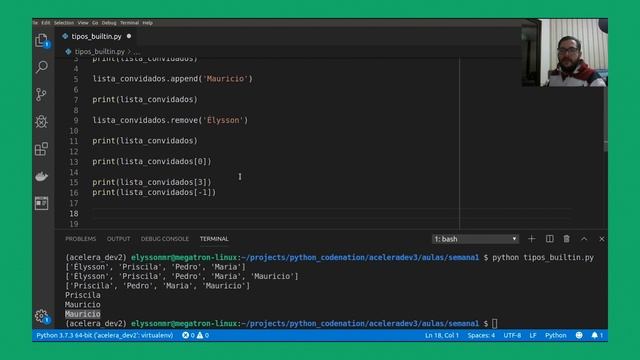The image size is (640, 360).
Task: Close the terminal panel
Action: 602,239
